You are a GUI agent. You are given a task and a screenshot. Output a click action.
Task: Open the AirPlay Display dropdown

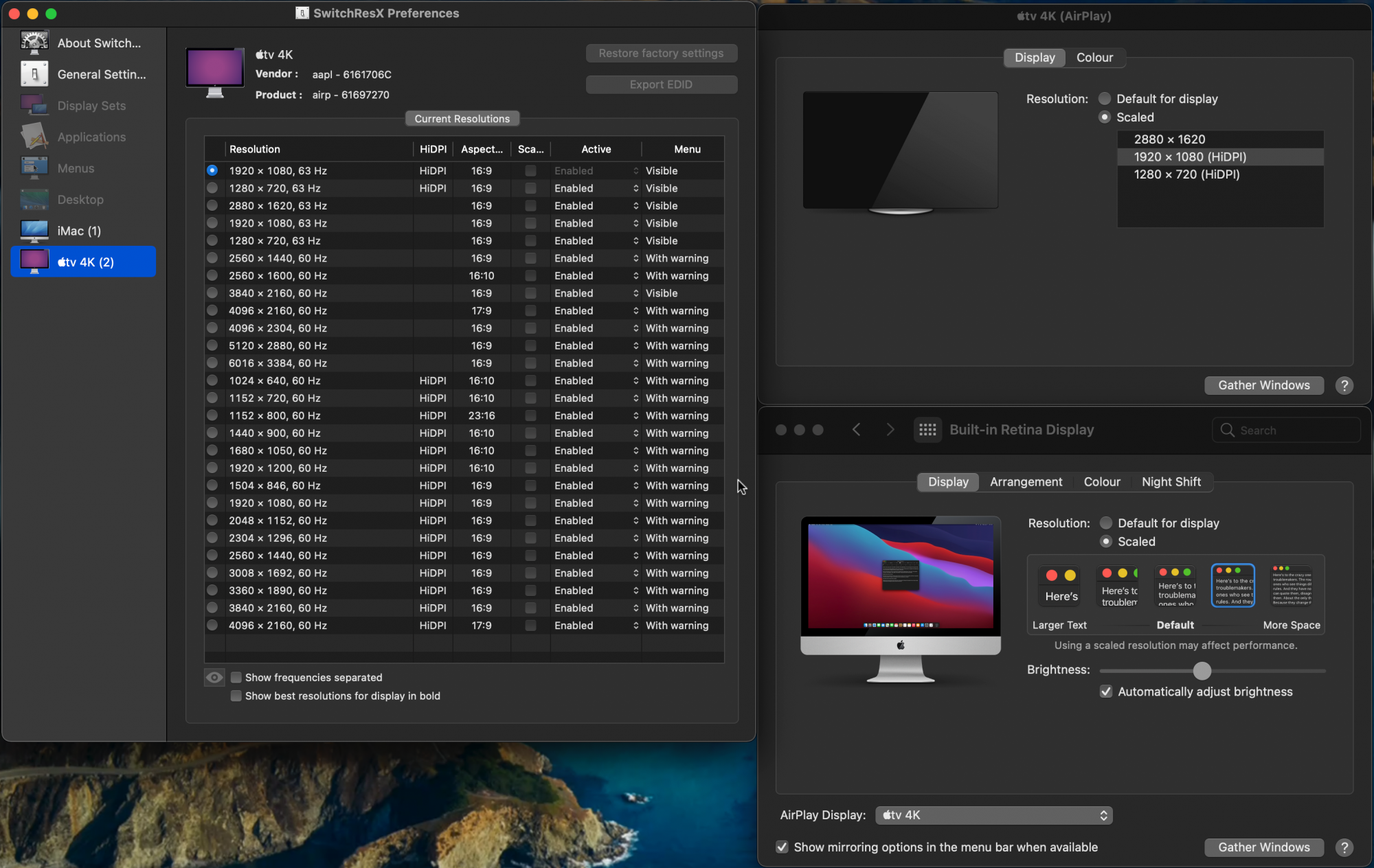pos(993,815)
